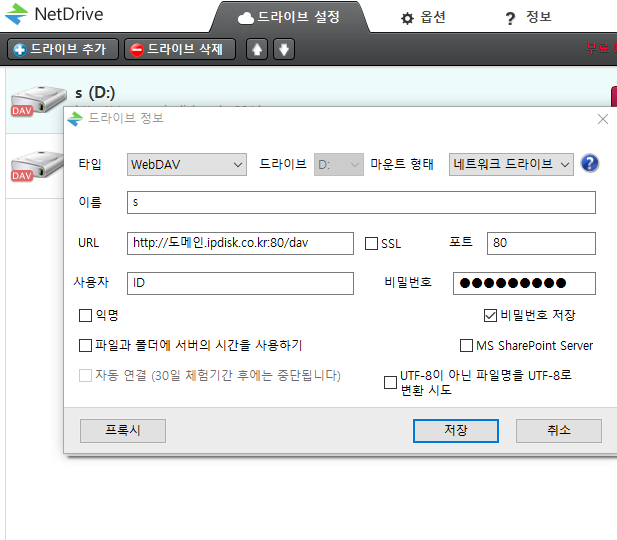Click the NetDrive logo icon
This screenshot has height=540, width=617.
click(x=16, y=14)
